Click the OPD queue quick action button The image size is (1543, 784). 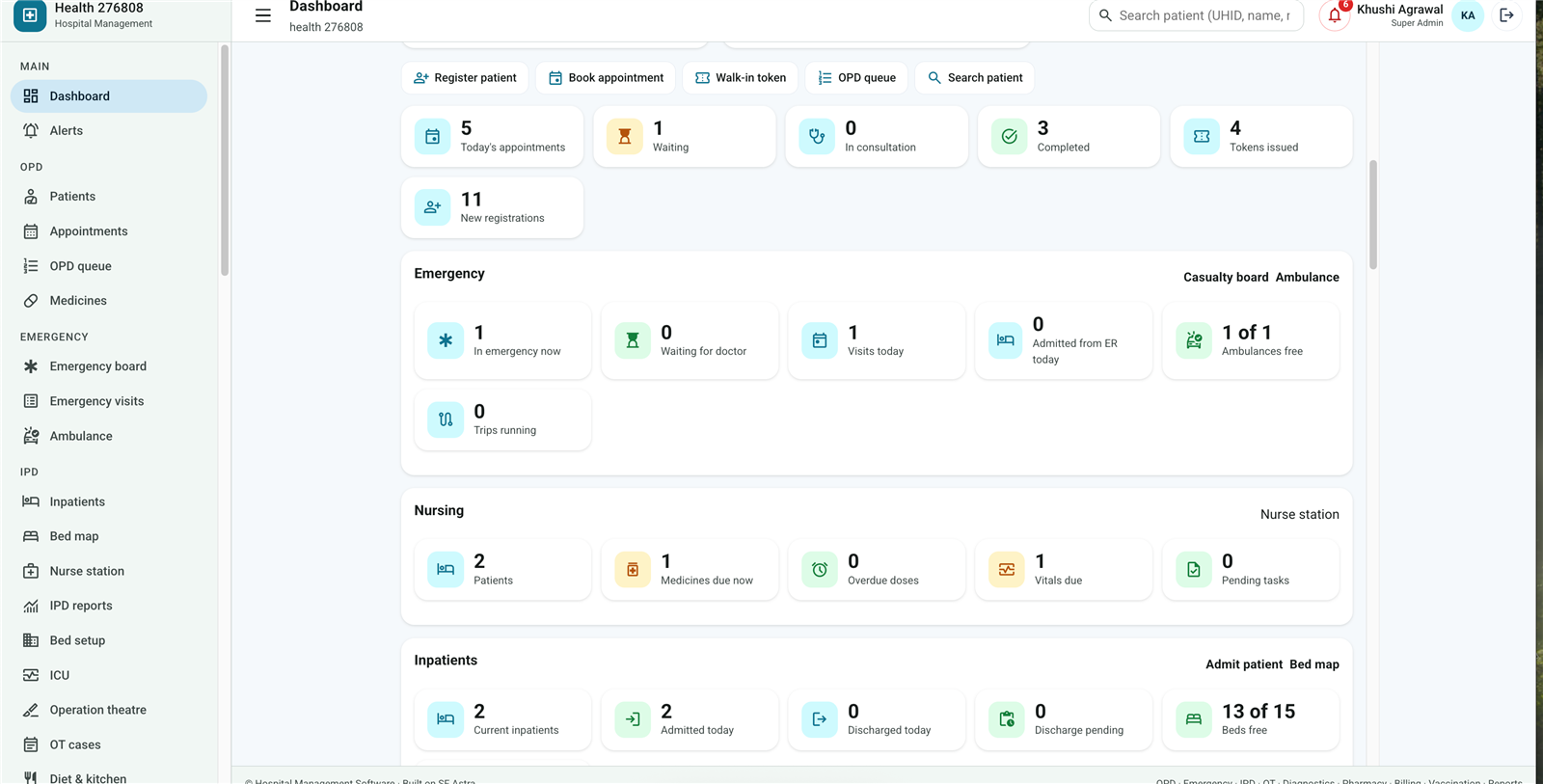(x=856, y=78)
